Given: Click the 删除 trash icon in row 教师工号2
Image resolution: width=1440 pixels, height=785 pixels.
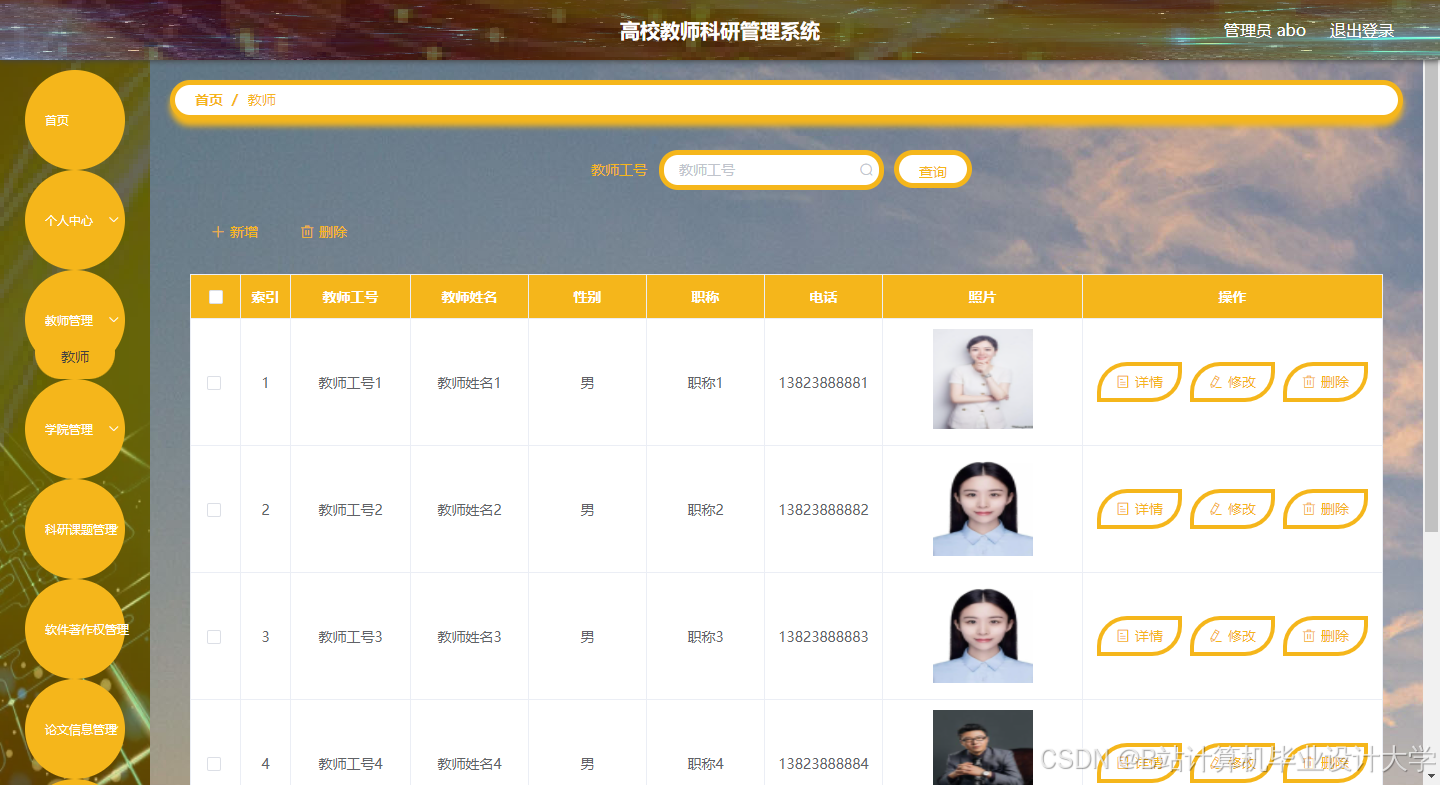Looking at the screenshot, I should point(1309,509).
